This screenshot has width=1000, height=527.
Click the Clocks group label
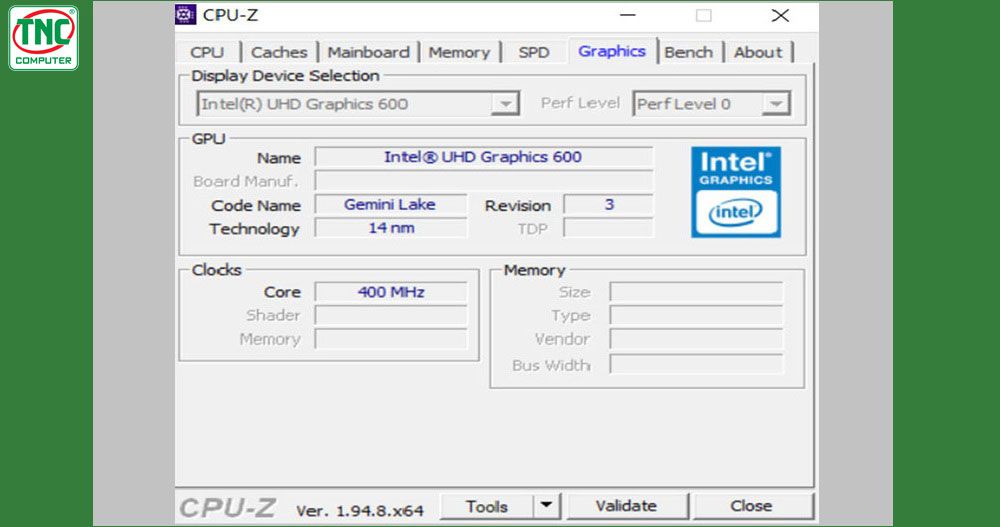tap(216, 270)
